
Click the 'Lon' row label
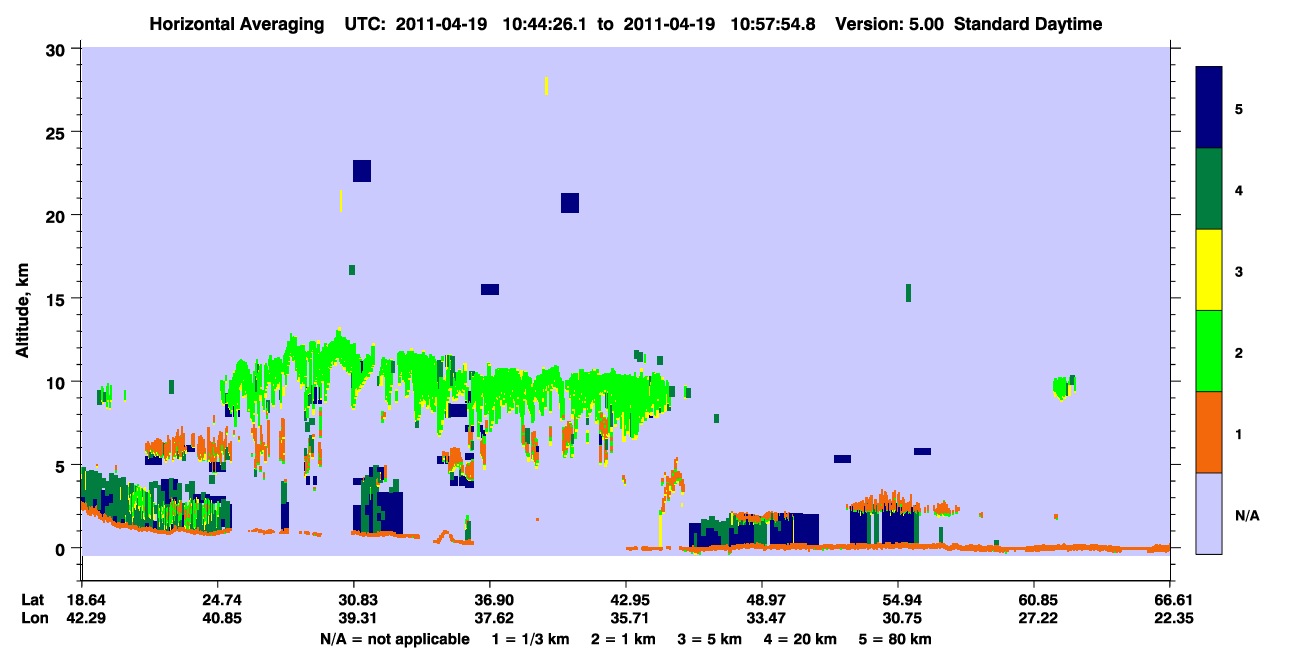(x=34, y=618)
